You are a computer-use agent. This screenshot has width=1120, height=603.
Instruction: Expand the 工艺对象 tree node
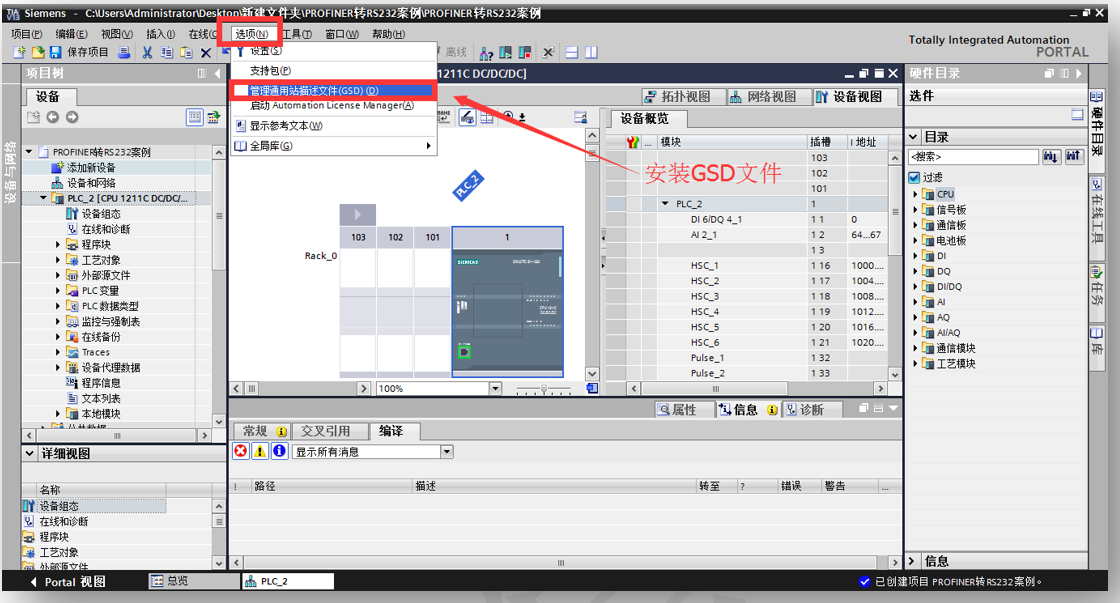click(x=58, y=260)
